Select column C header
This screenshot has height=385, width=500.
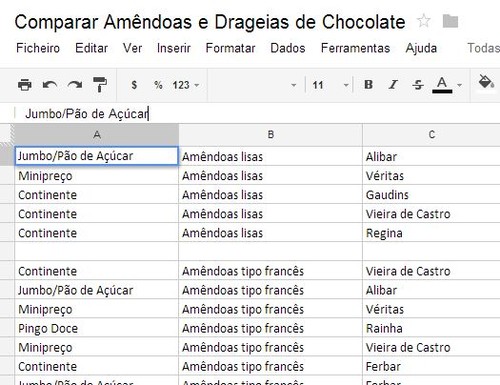[431, 135]
